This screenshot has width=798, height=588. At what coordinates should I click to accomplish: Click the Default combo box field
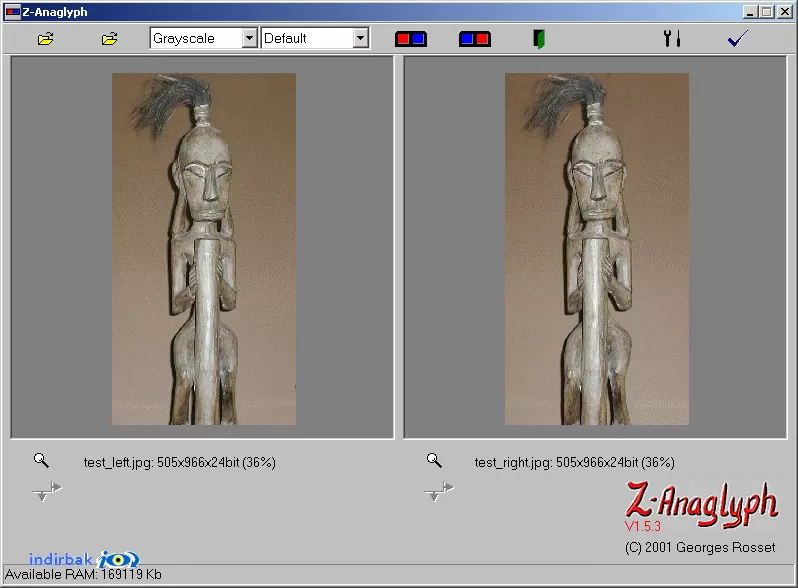tap(315, 38)
